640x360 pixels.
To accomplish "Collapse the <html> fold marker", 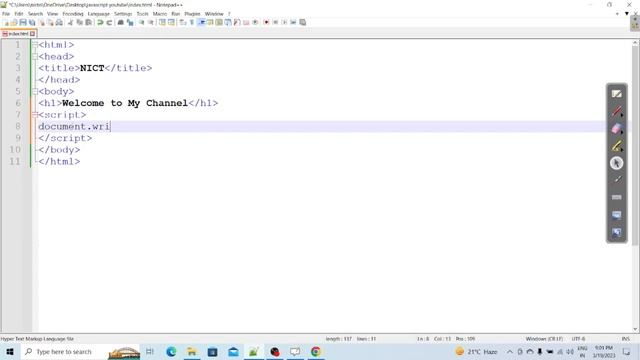I will pos(35,44).
